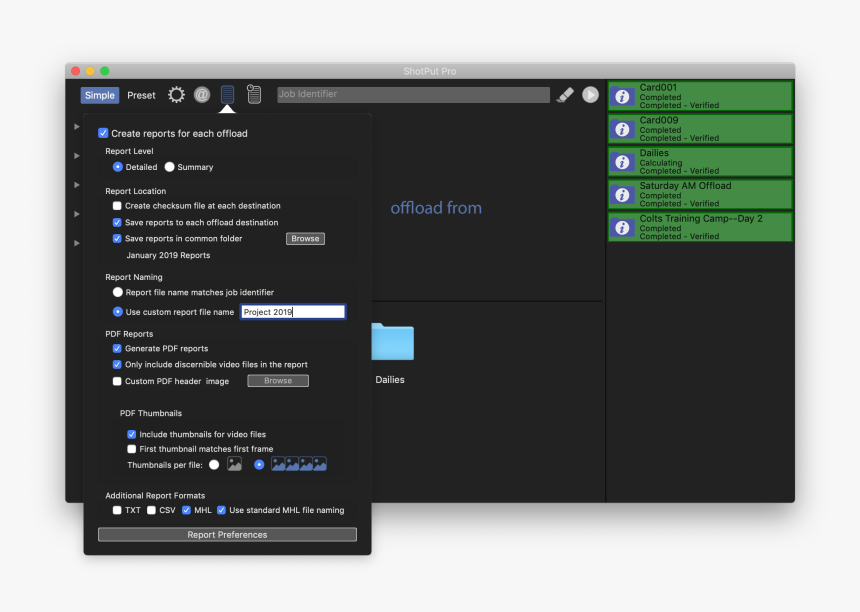This screenshot has height=612, width=860.
Task: Enable the CSV report format checkbox
Action: coord(152,510)
